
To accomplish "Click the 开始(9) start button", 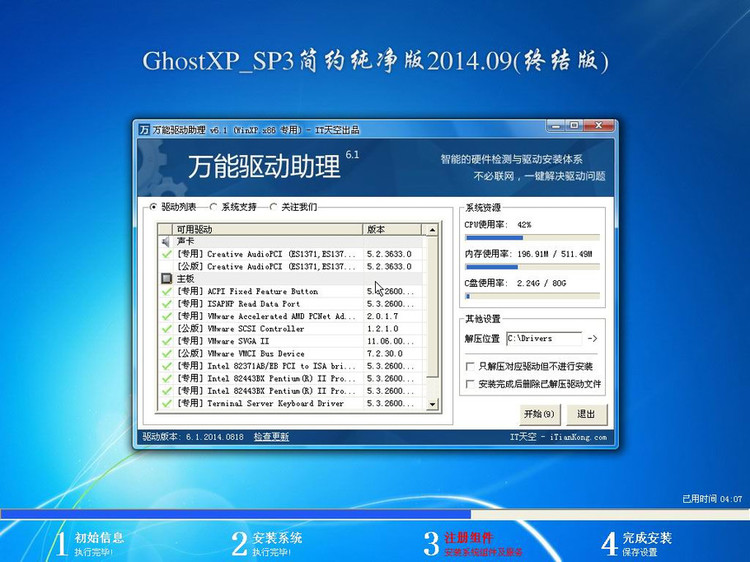I will click(x=539, y=414).
